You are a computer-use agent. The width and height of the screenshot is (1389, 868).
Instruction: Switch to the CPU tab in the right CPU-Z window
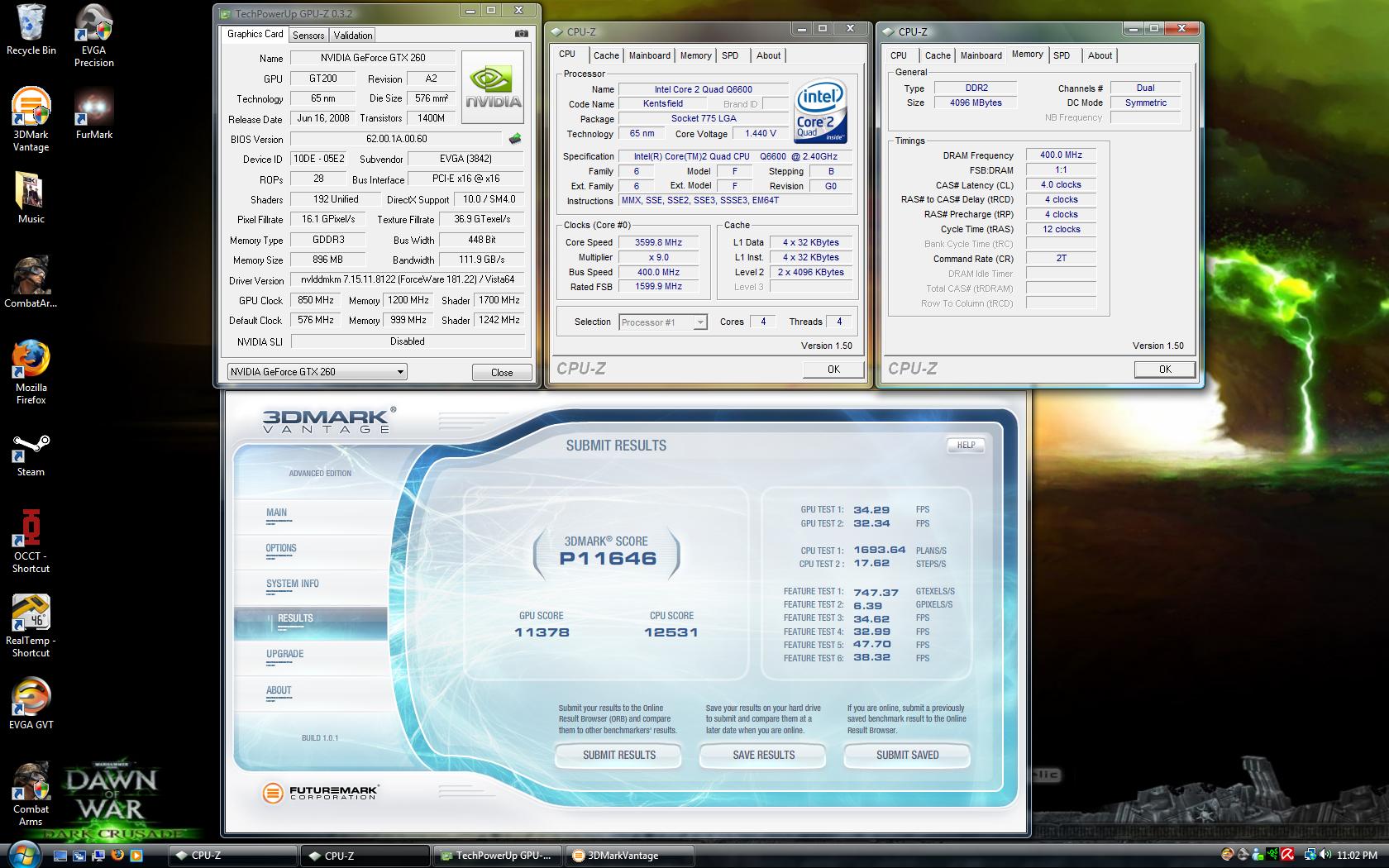tap(899, 55)
